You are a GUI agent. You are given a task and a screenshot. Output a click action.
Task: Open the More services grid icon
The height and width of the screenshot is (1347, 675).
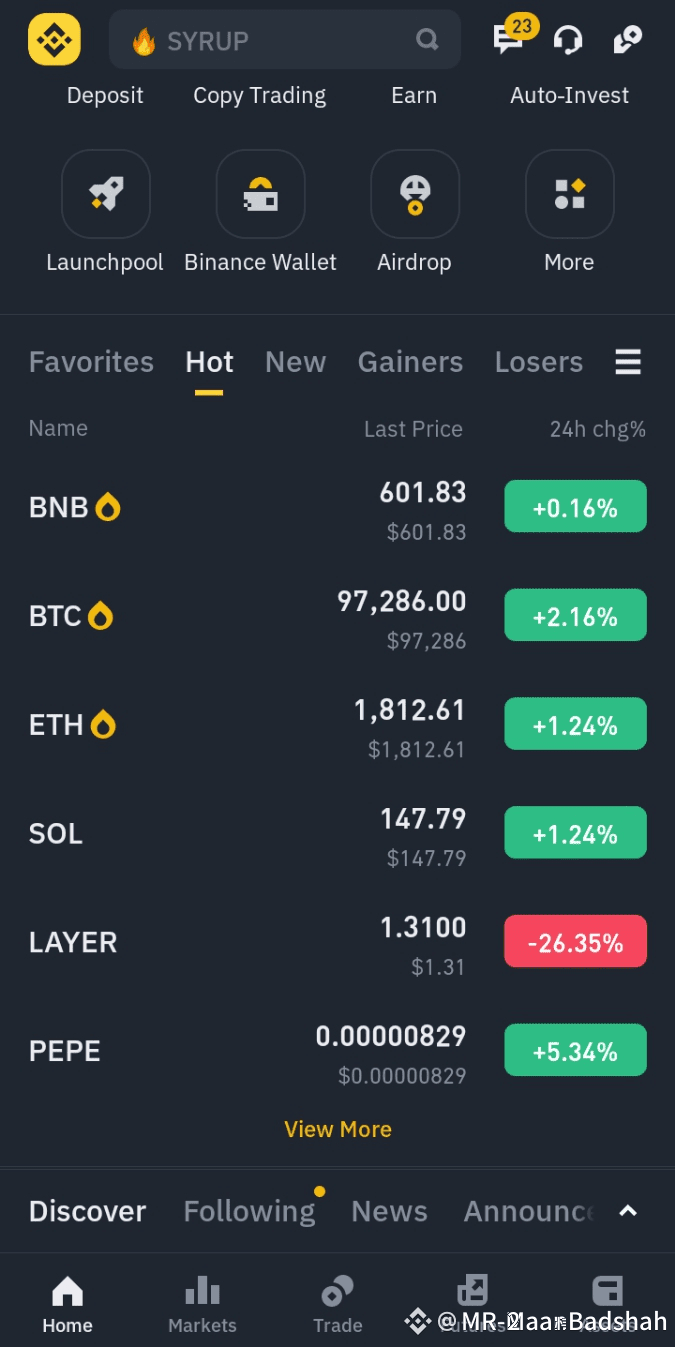[569, 194]
